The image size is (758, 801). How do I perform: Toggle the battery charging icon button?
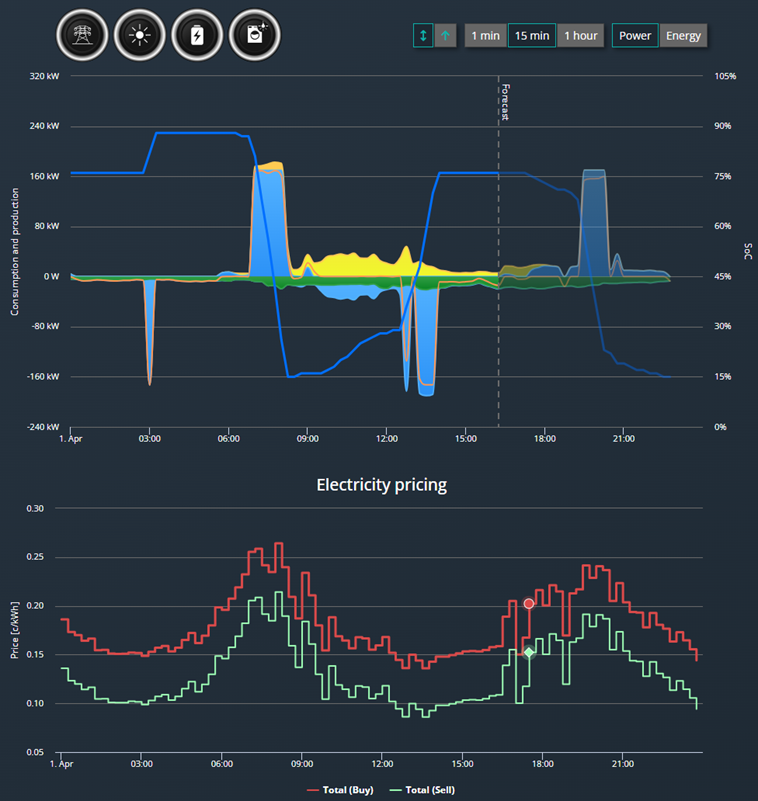[x=197, y=35]
